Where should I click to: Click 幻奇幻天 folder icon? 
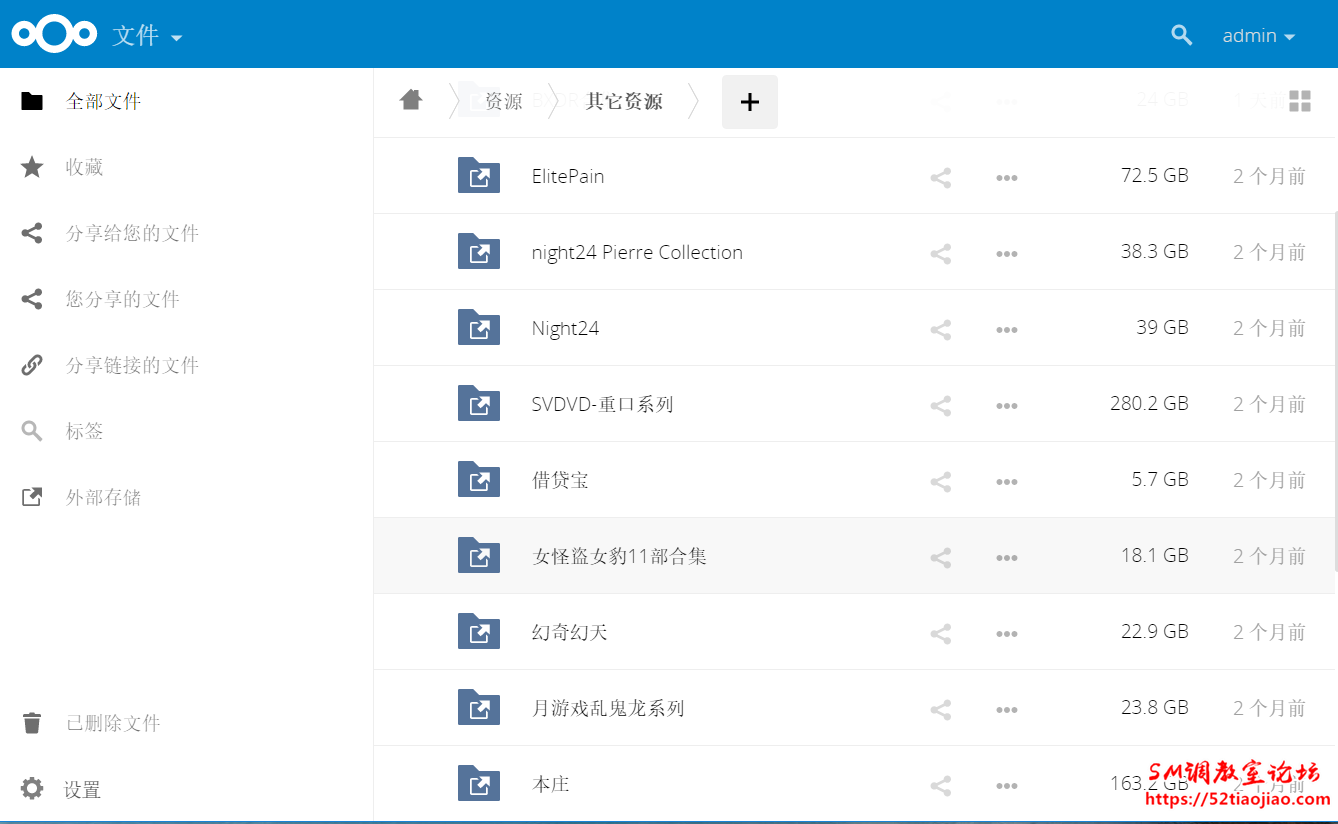pyautogui.click(x=479, y=631)
